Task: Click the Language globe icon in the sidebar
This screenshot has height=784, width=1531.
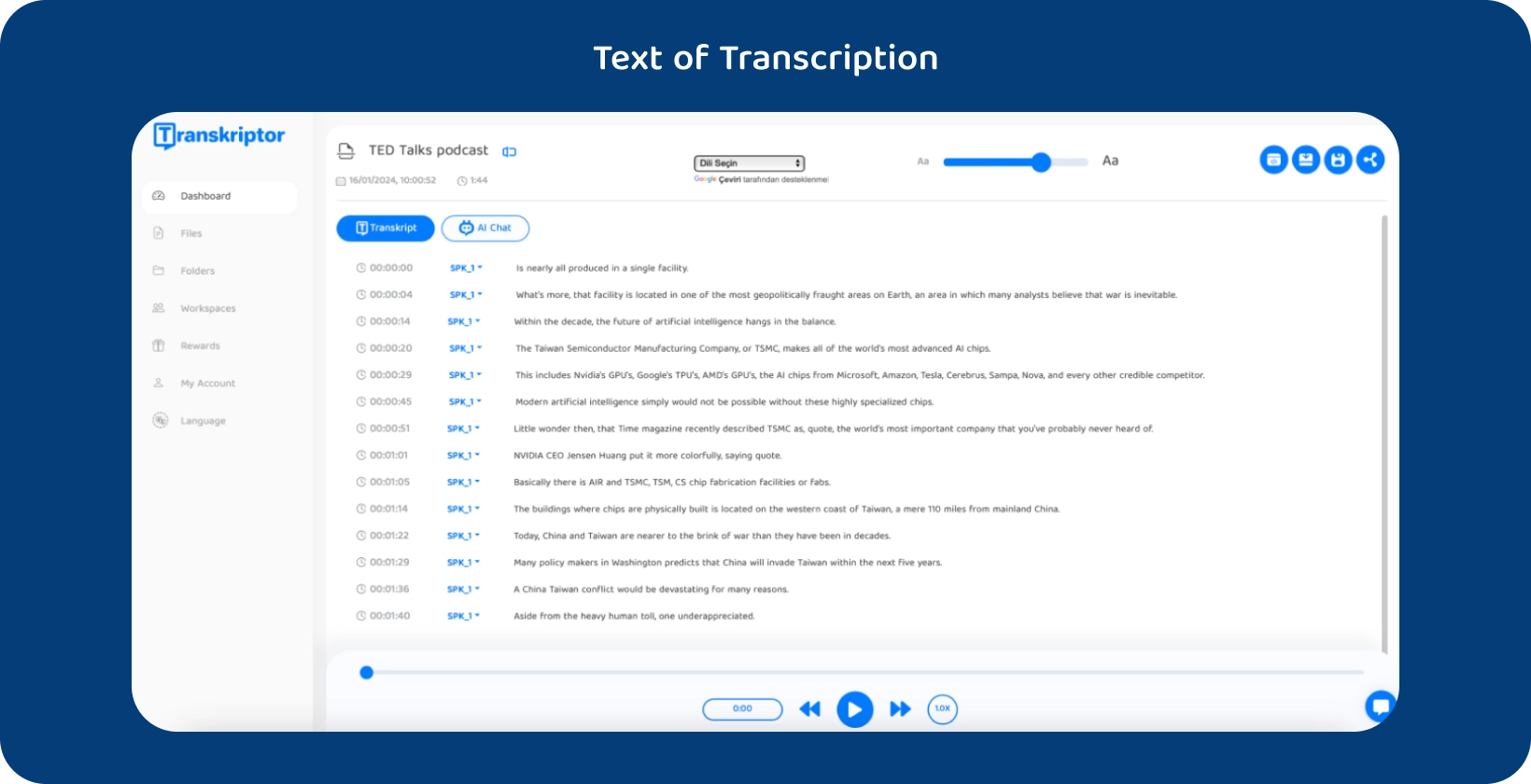Action: point(160,420)
